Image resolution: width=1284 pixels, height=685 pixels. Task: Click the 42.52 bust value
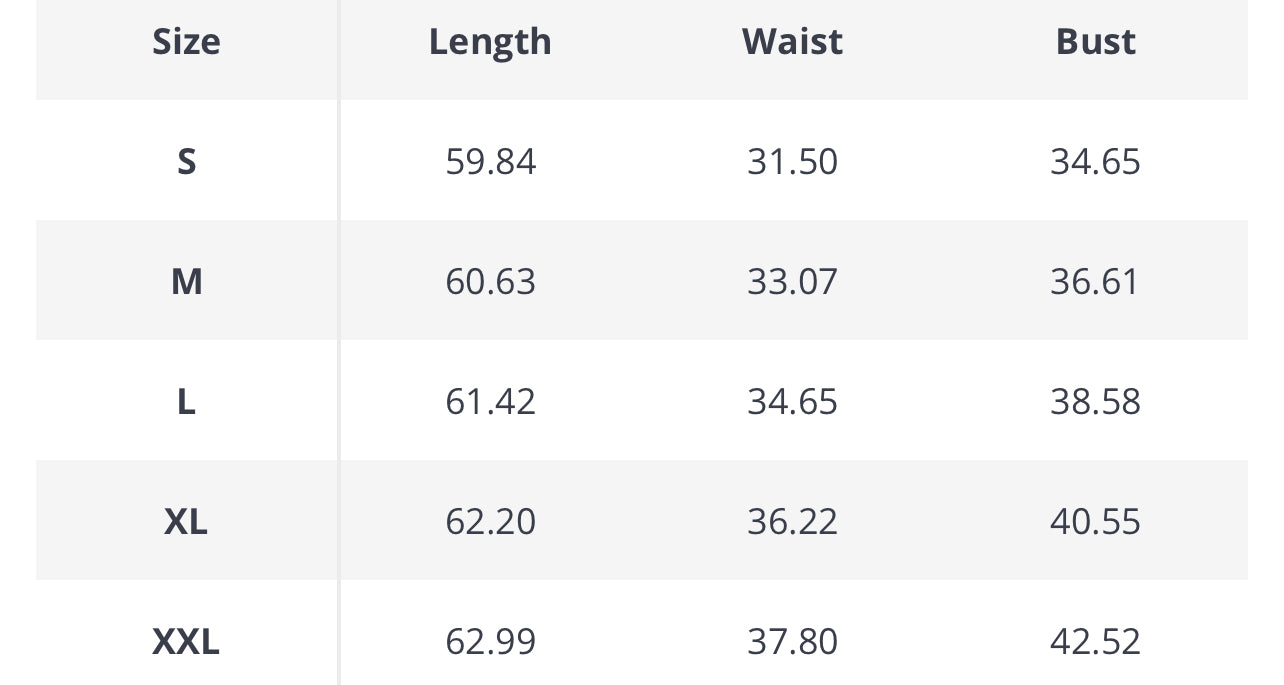click(1095, 641)
